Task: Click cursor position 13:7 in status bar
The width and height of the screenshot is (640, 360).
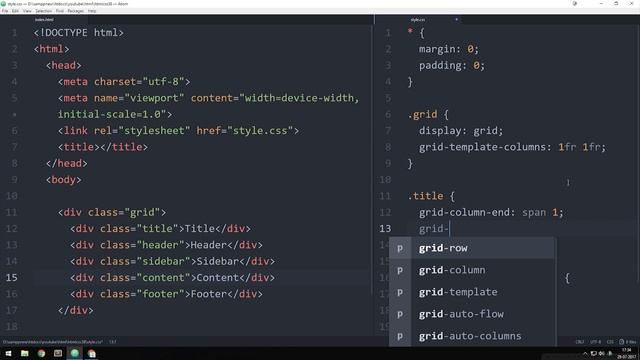Action: tap(113, 342)
